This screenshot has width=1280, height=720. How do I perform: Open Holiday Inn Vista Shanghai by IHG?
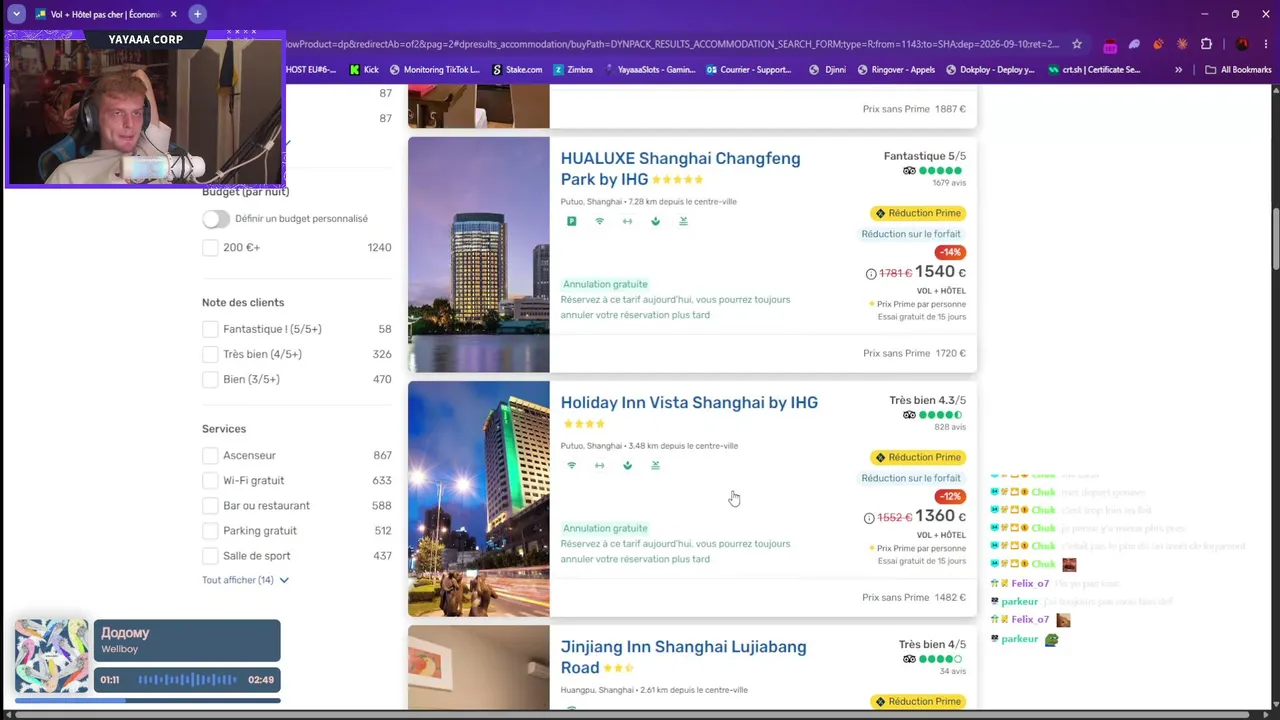689,402
